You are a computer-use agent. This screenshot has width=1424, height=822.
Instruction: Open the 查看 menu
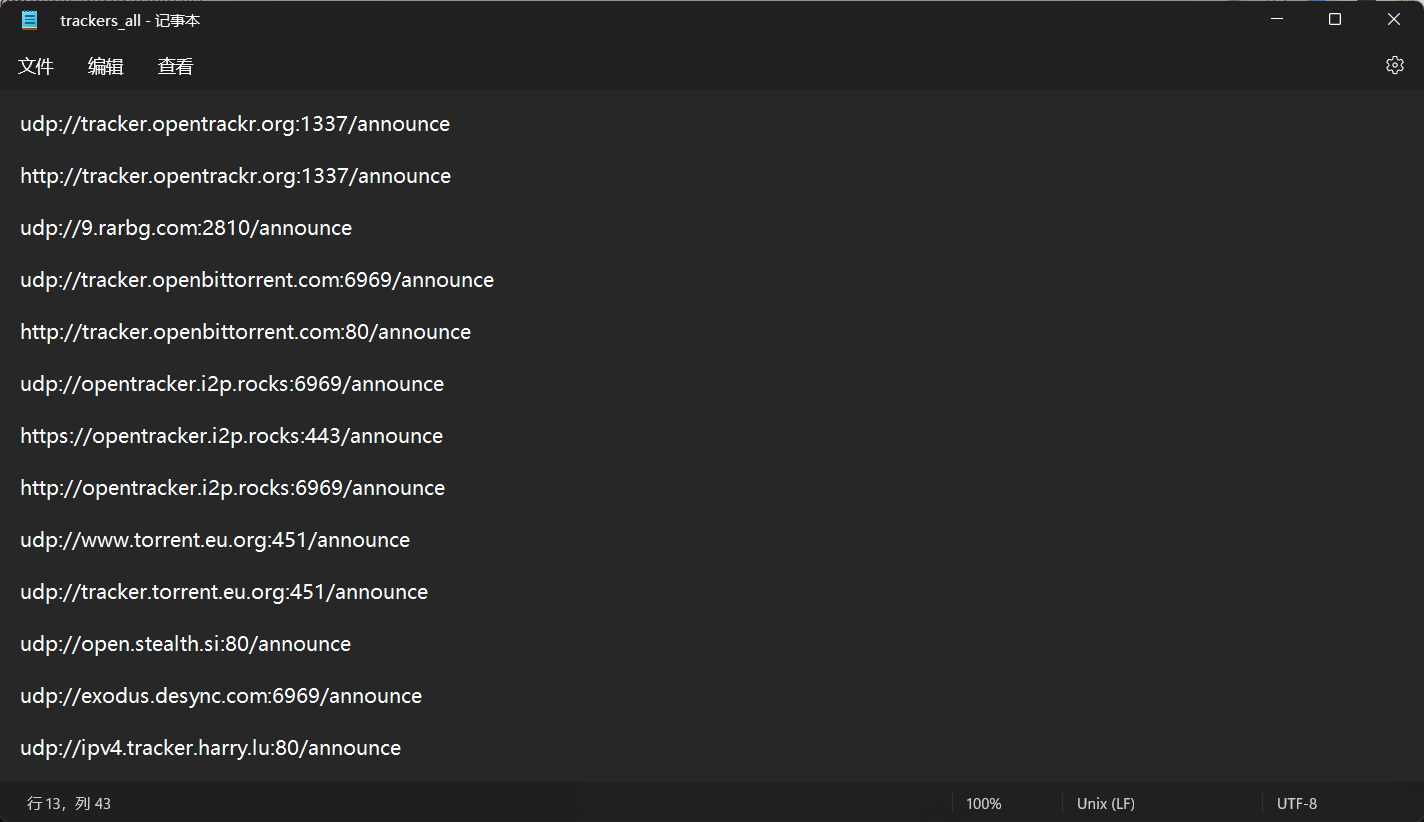coord(176,67)
